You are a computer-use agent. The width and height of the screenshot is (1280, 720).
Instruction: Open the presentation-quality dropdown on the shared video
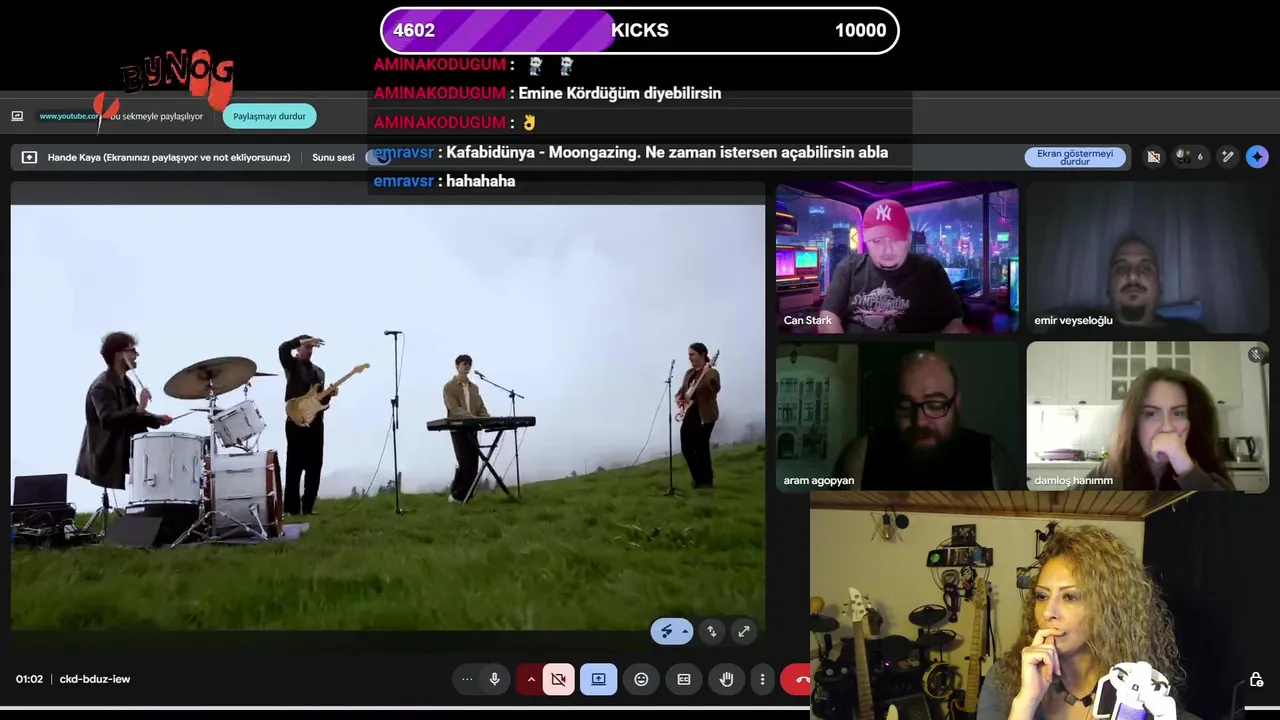672,631
